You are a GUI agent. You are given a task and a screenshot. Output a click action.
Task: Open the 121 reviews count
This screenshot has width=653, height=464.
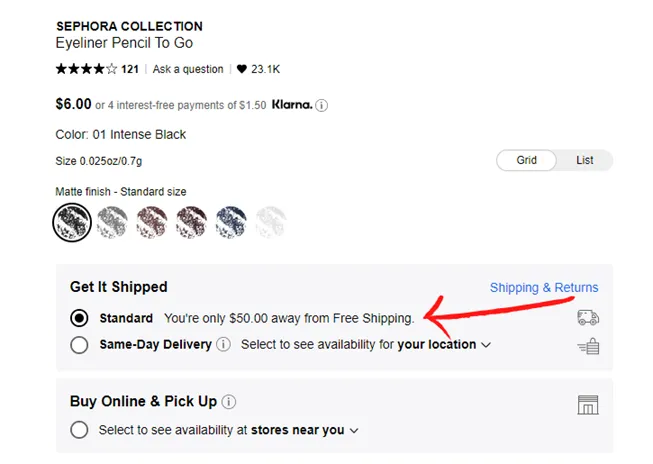click(x=130, y=69)
